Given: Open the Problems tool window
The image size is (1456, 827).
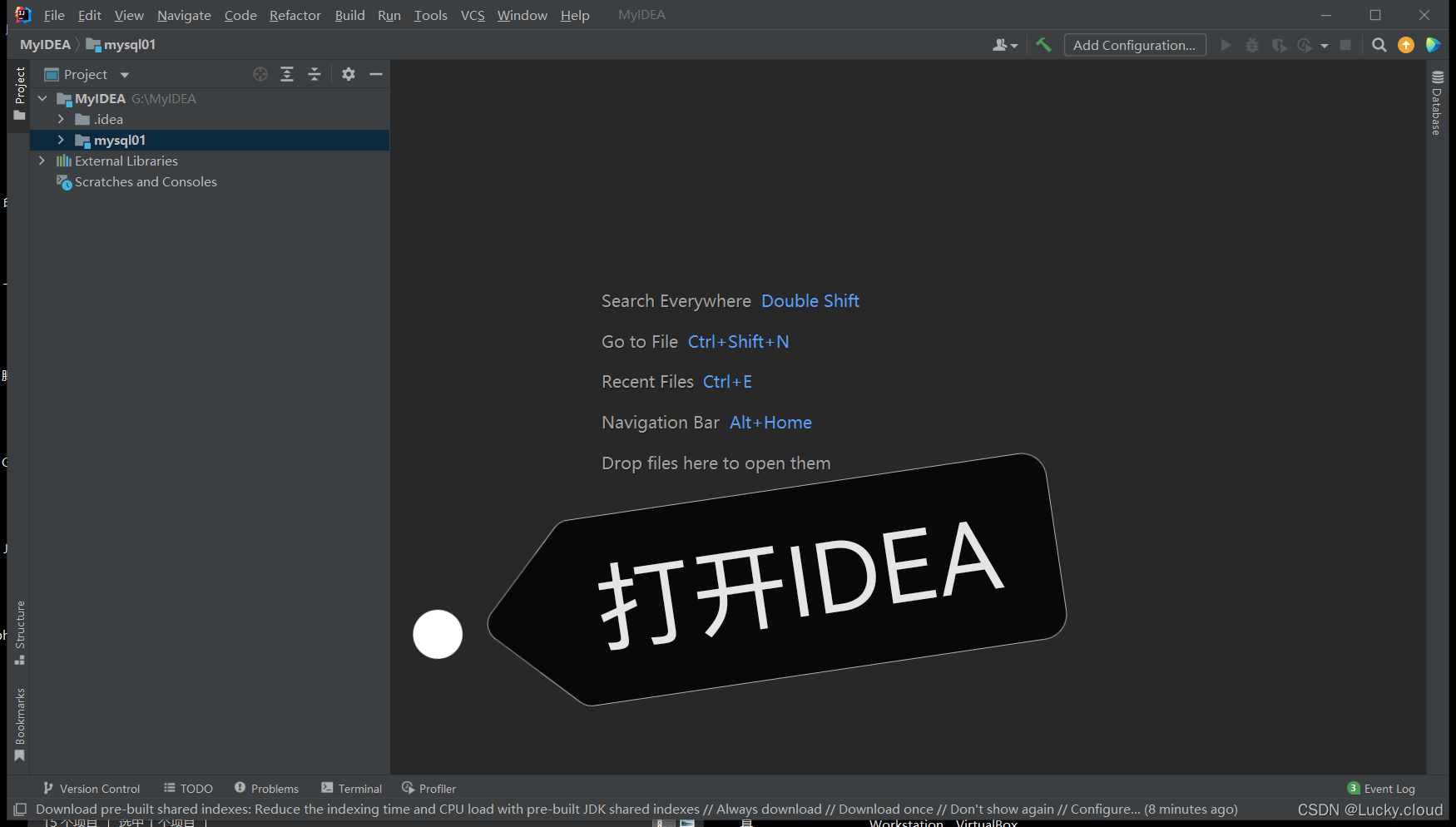Looking at the screenshot, I should click(x=266, y=788).
